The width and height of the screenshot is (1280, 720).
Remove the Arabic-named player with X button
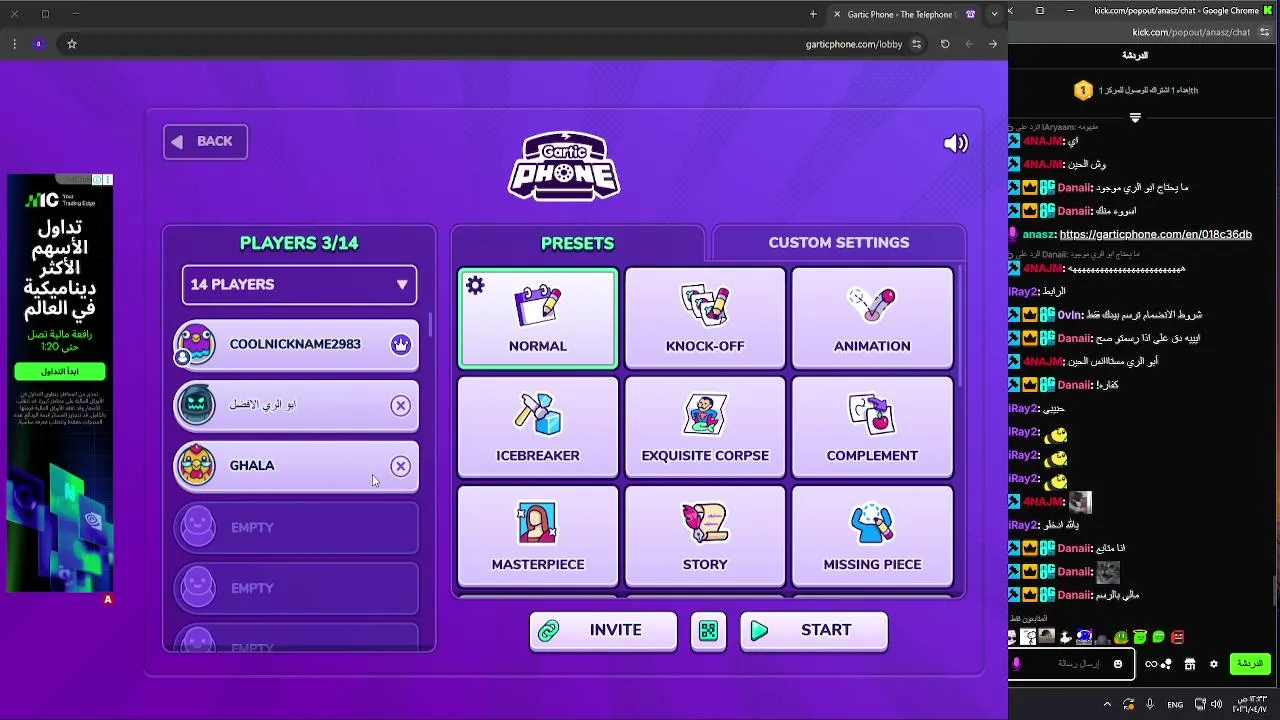400,405
